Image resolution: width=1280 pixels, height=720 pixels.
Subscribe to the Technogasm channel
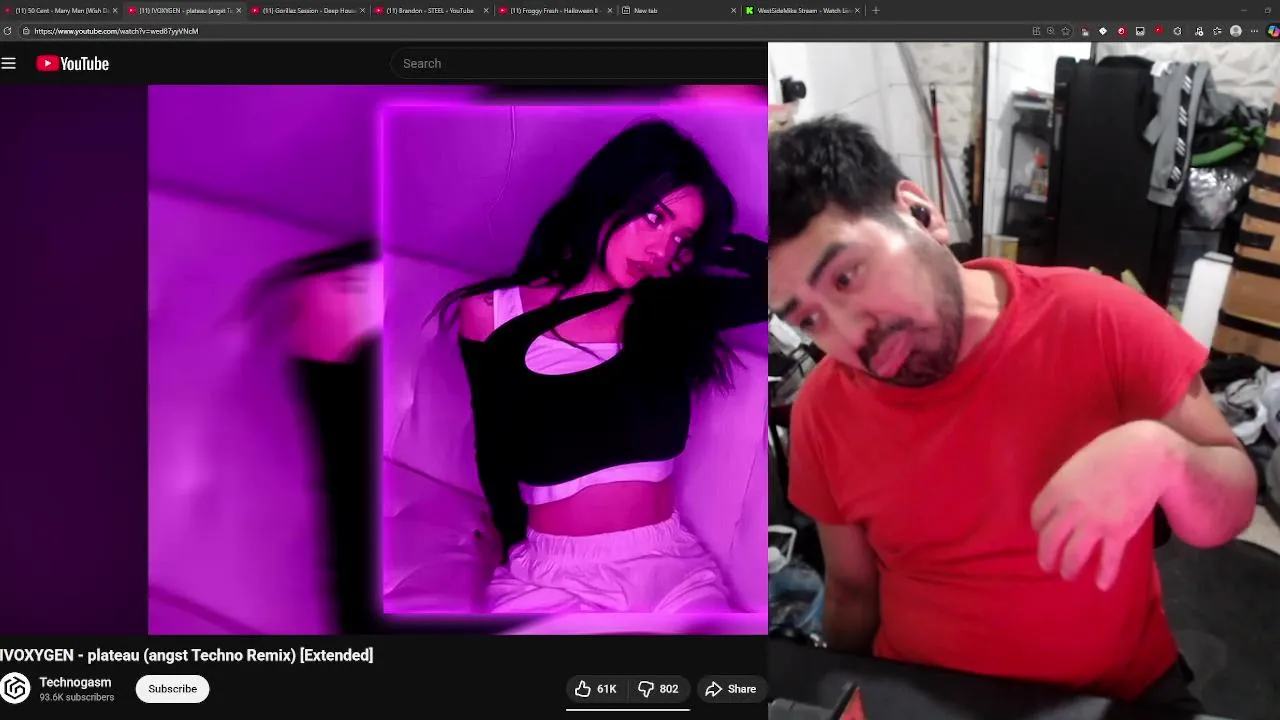pos(172,689)
